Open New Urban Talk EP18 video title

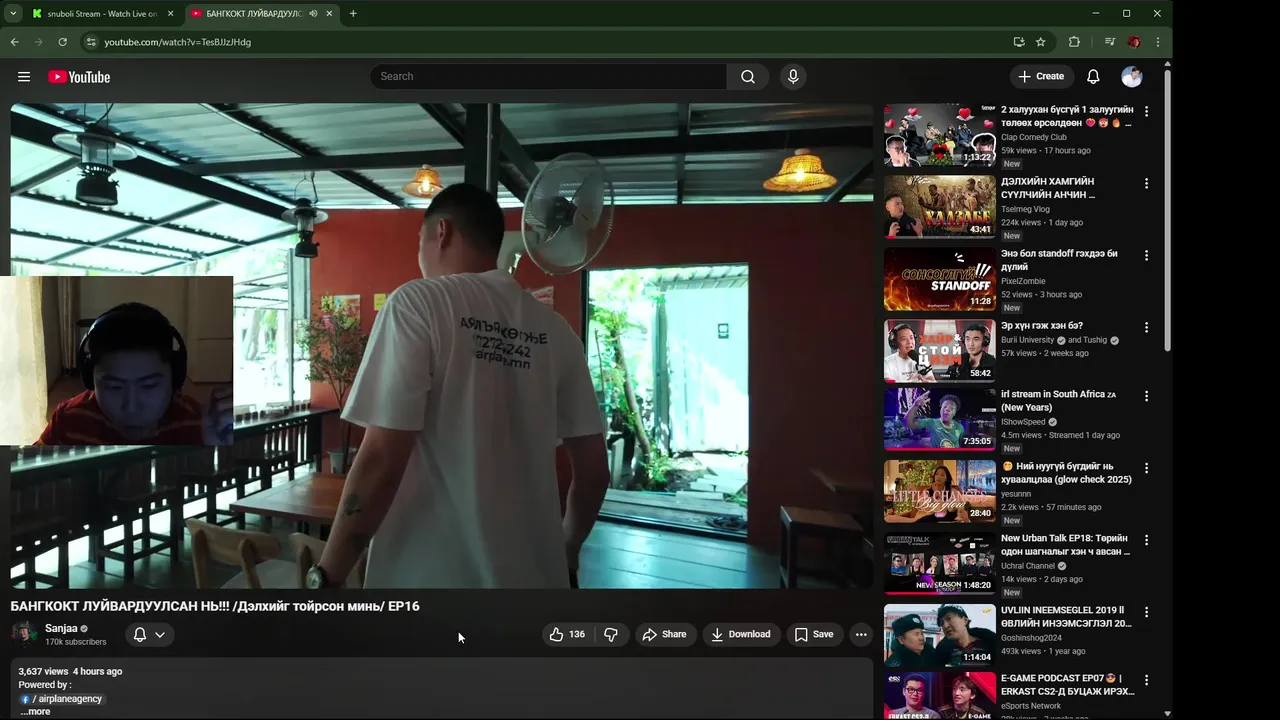coord(1066,545)
